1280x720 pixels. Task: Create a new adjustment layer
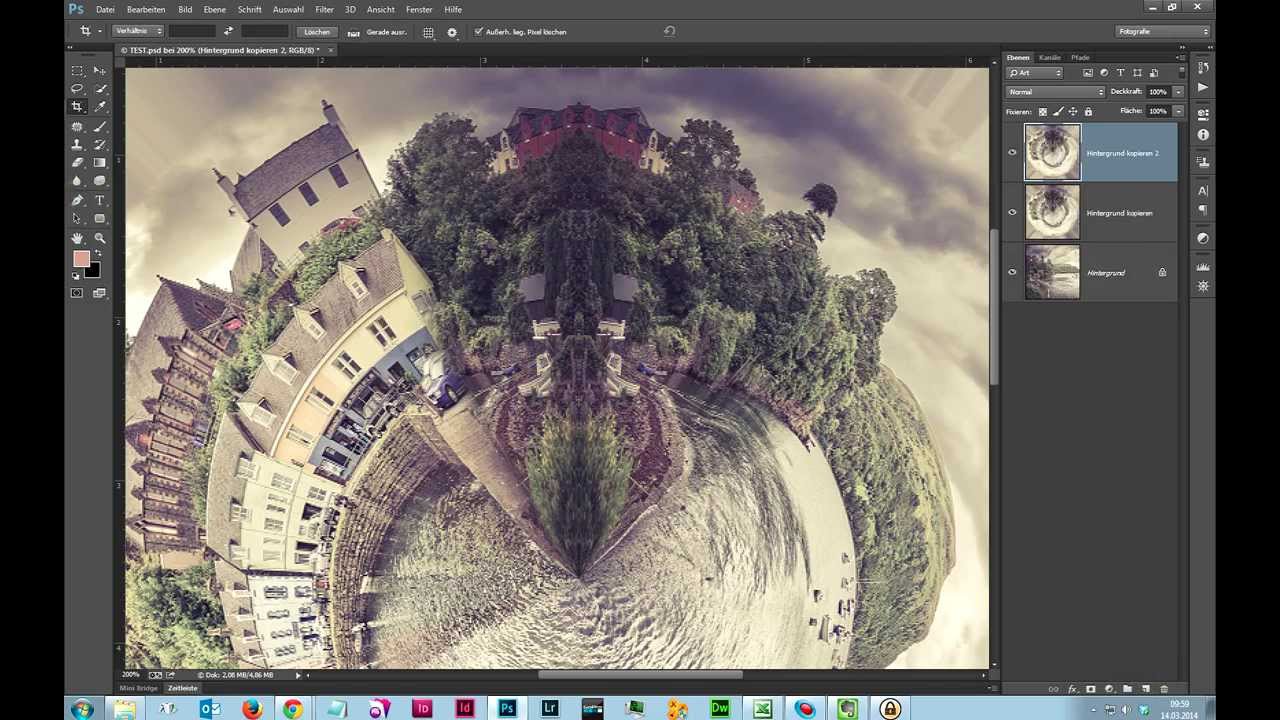point(1109,689)
